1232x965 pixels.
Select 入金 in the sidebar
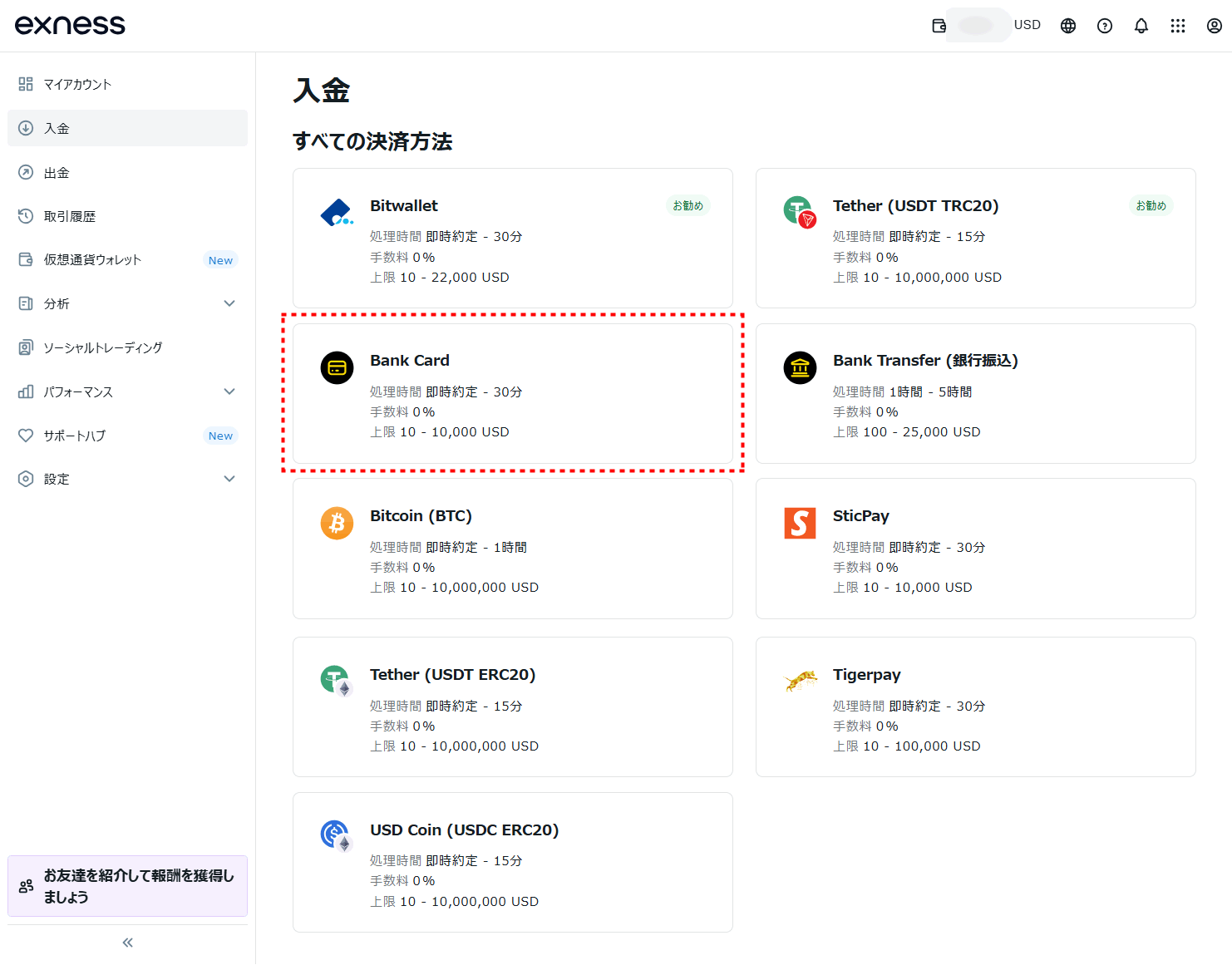(127, 128)
